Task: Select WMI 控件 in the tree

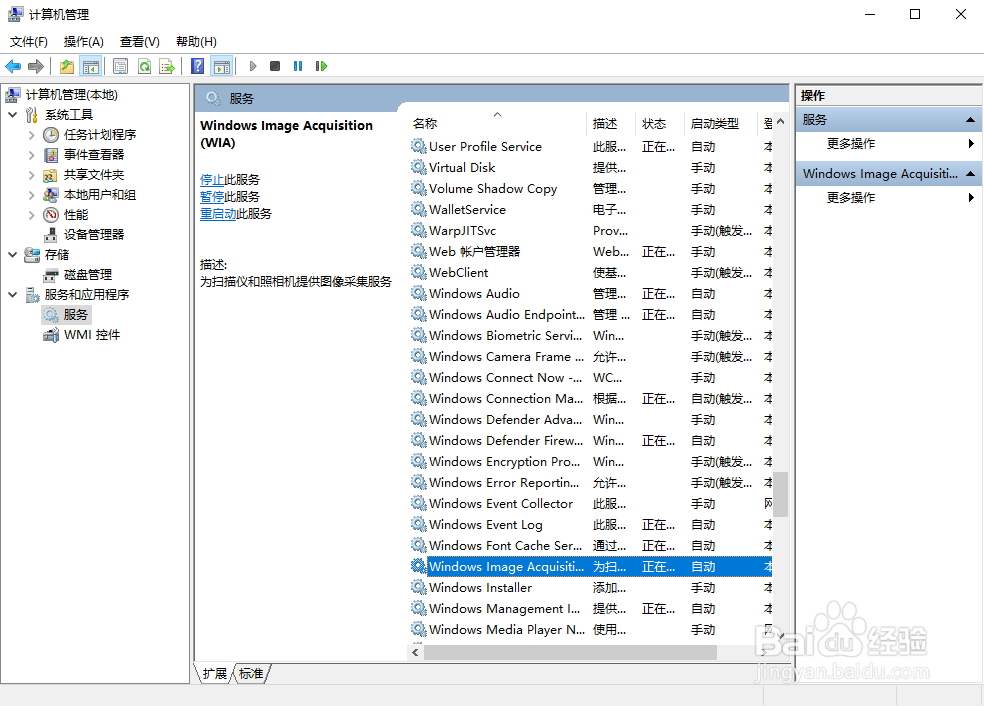Action: click(x=92, y=334)
